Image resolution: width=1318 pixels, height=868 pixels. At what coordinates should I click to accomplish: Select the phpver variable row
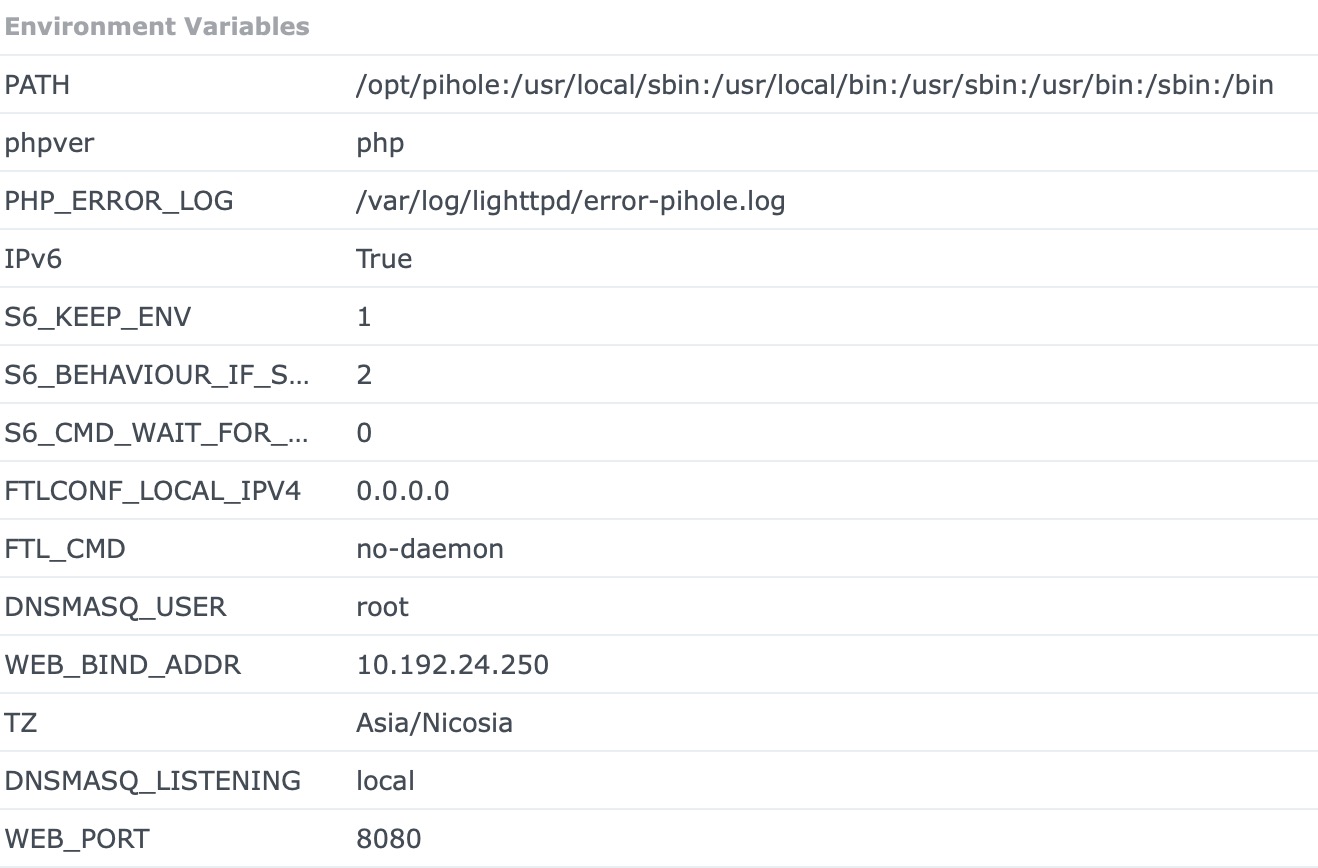point(659,143)
